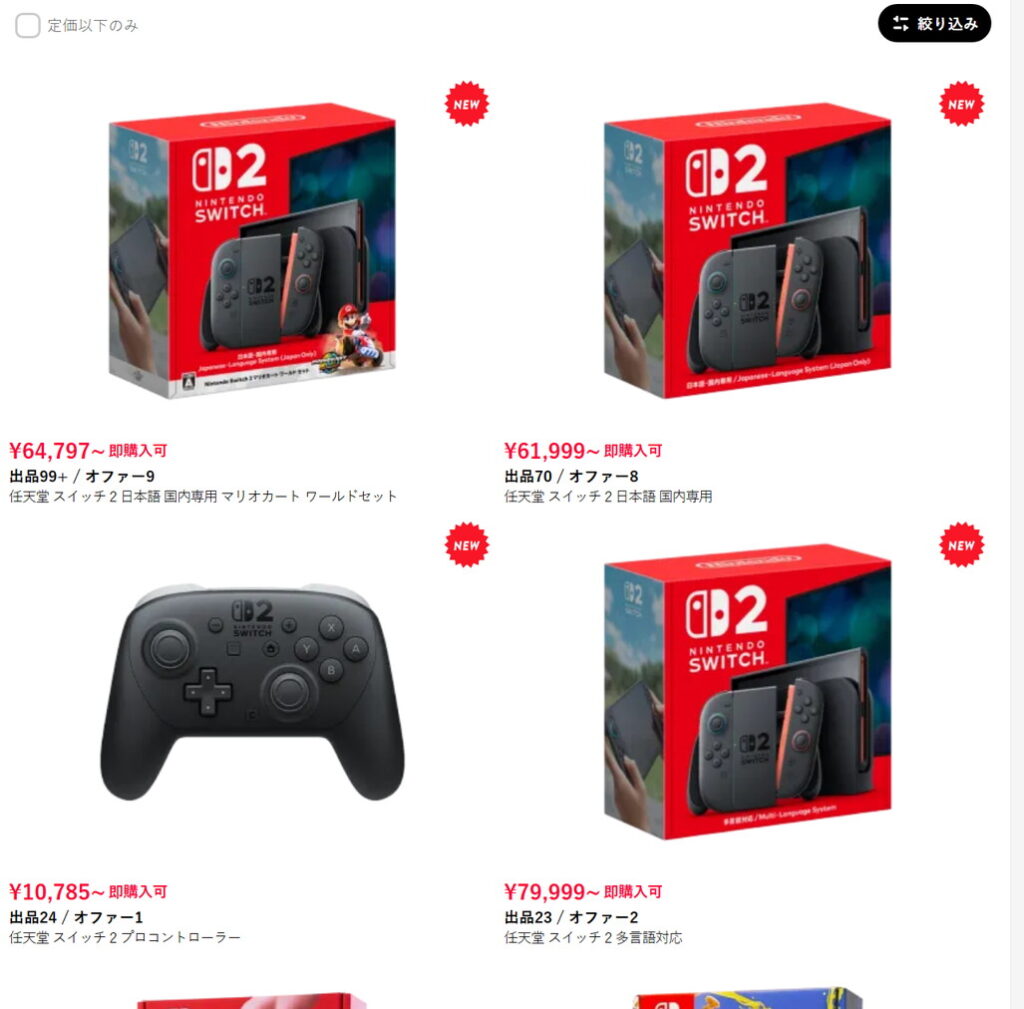Click NEW badge on multi-language Switch 2
The width and height of the screenshot is (1024, 1009).
coord(961,545)
